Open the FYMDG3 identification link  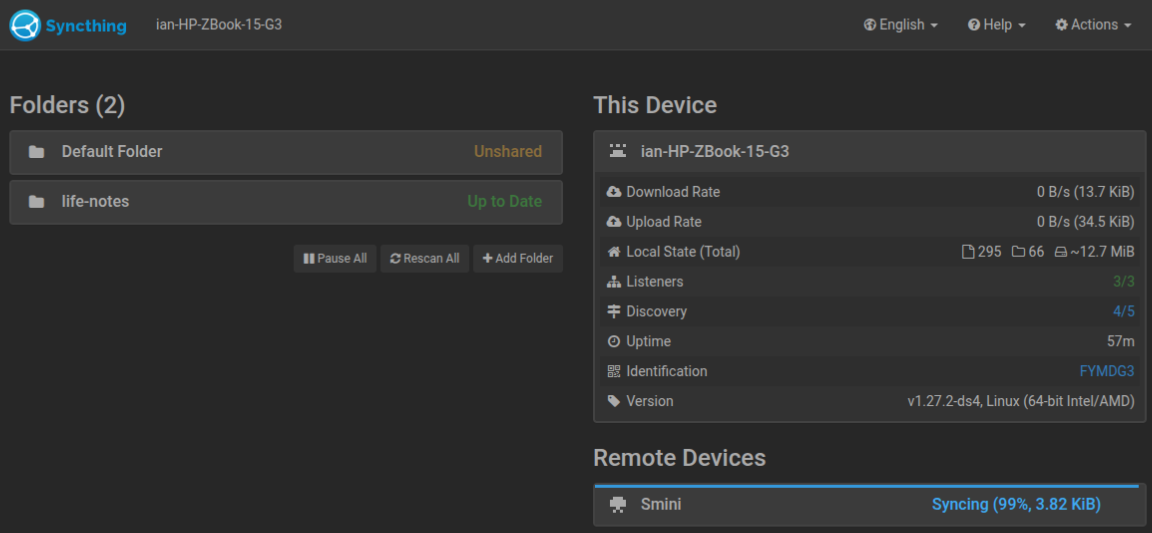(1106, 371)
